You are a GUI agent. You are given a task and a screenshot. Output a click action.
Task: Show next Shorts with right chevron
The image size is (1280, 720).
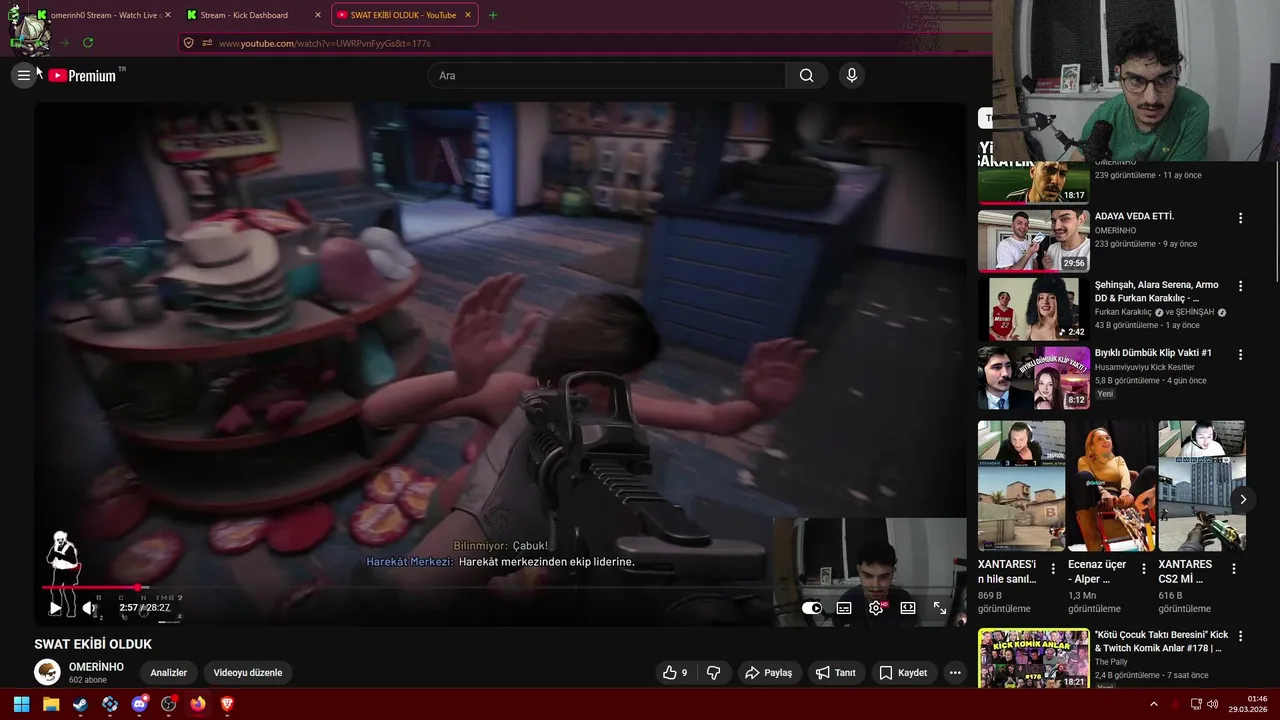(x=1243, y=499)
